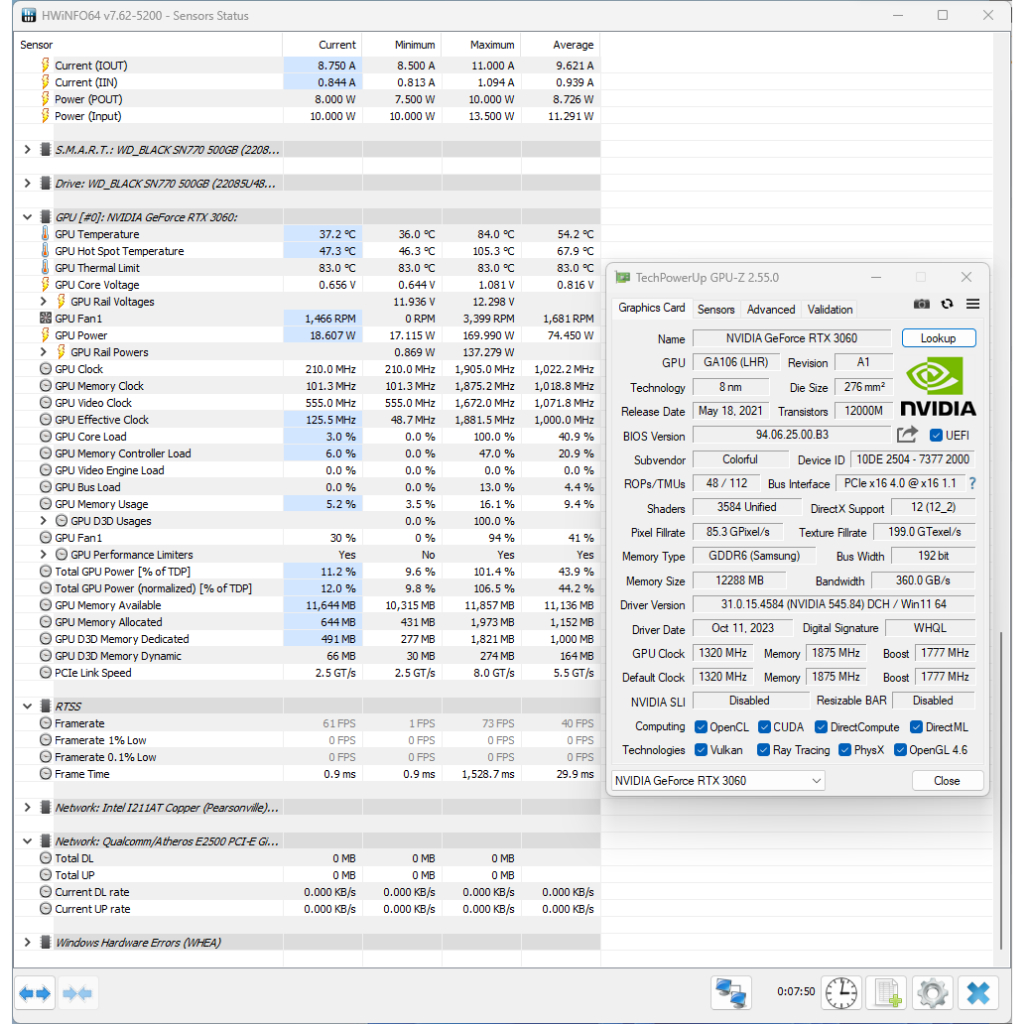
Task: Expand the Windows Hardware Errors (WHEA) group
Action: point(27,942)
